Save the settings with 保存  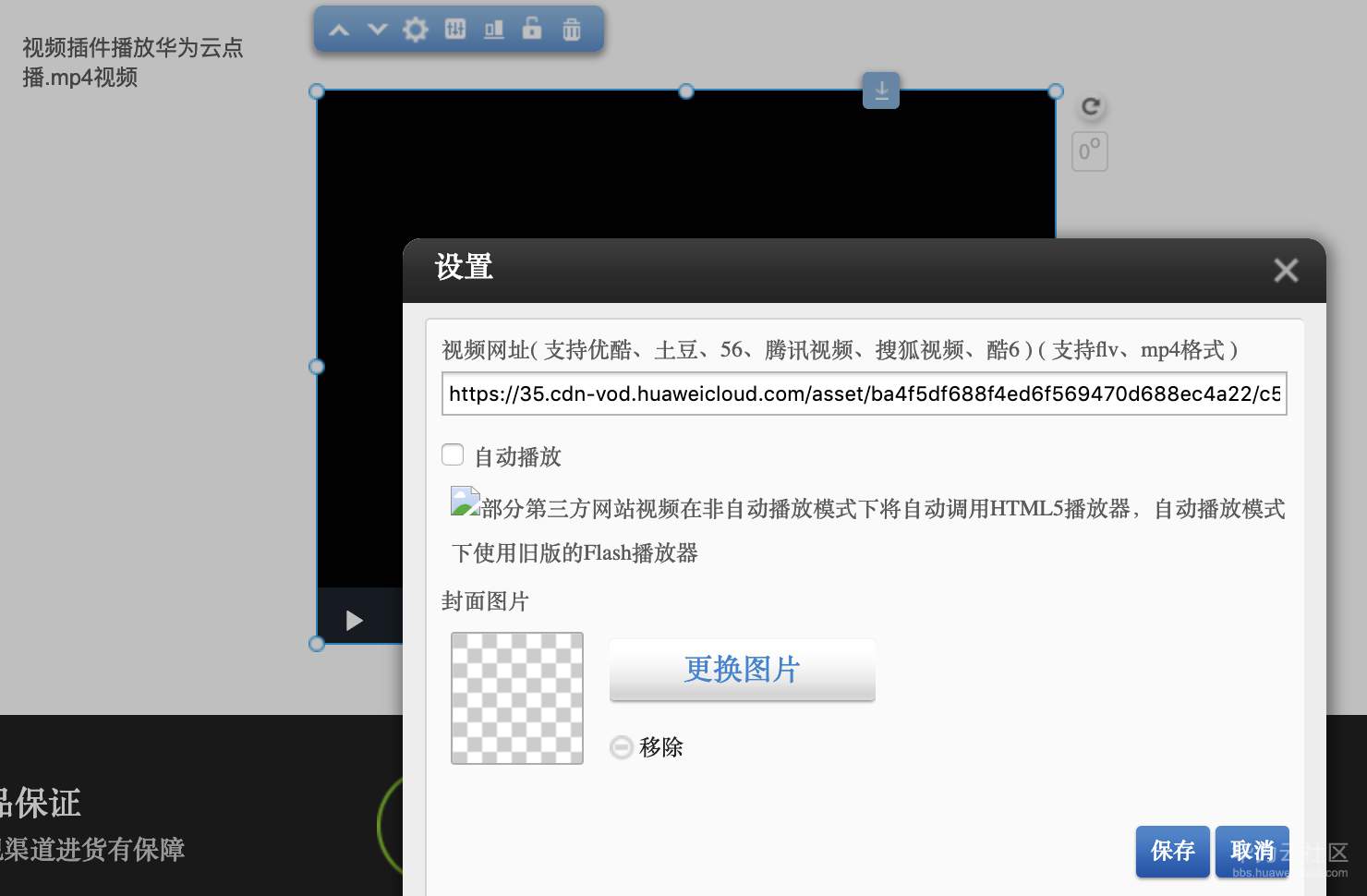1172,851
